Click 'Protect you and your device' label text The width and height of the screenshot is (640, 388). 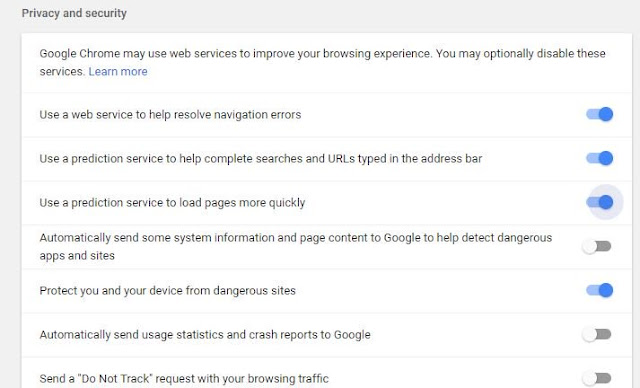167,291
